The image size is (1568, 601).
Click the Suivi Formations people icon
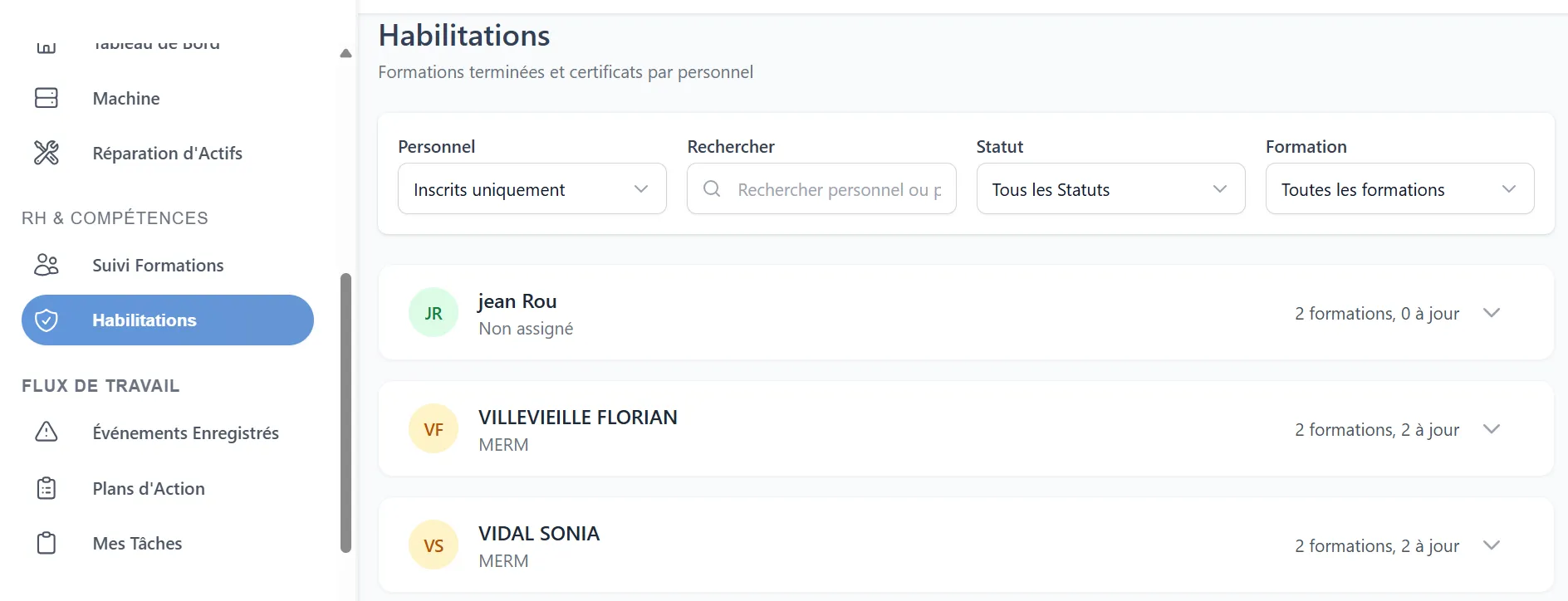pyautogui.click(x=47, y=265)
